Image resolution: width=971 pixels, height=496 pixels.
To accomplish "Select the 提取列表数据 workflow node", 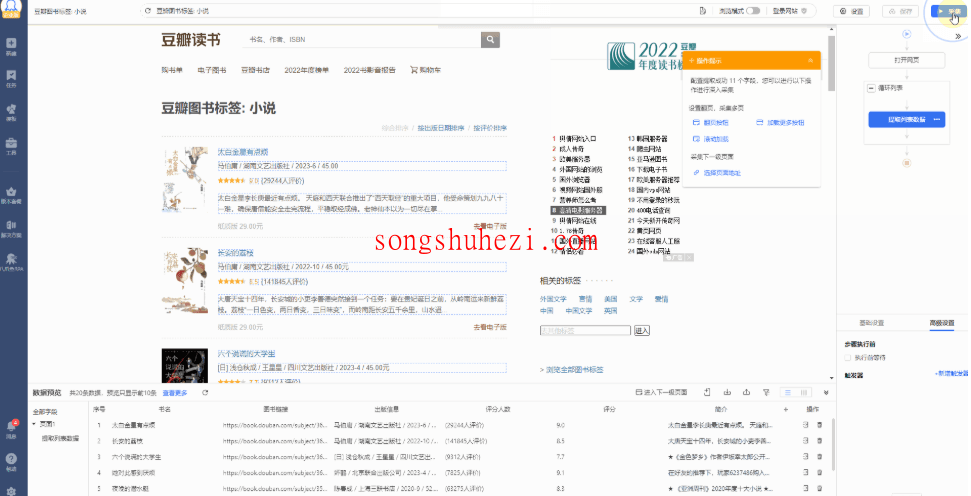I will [x=907, y=120].
